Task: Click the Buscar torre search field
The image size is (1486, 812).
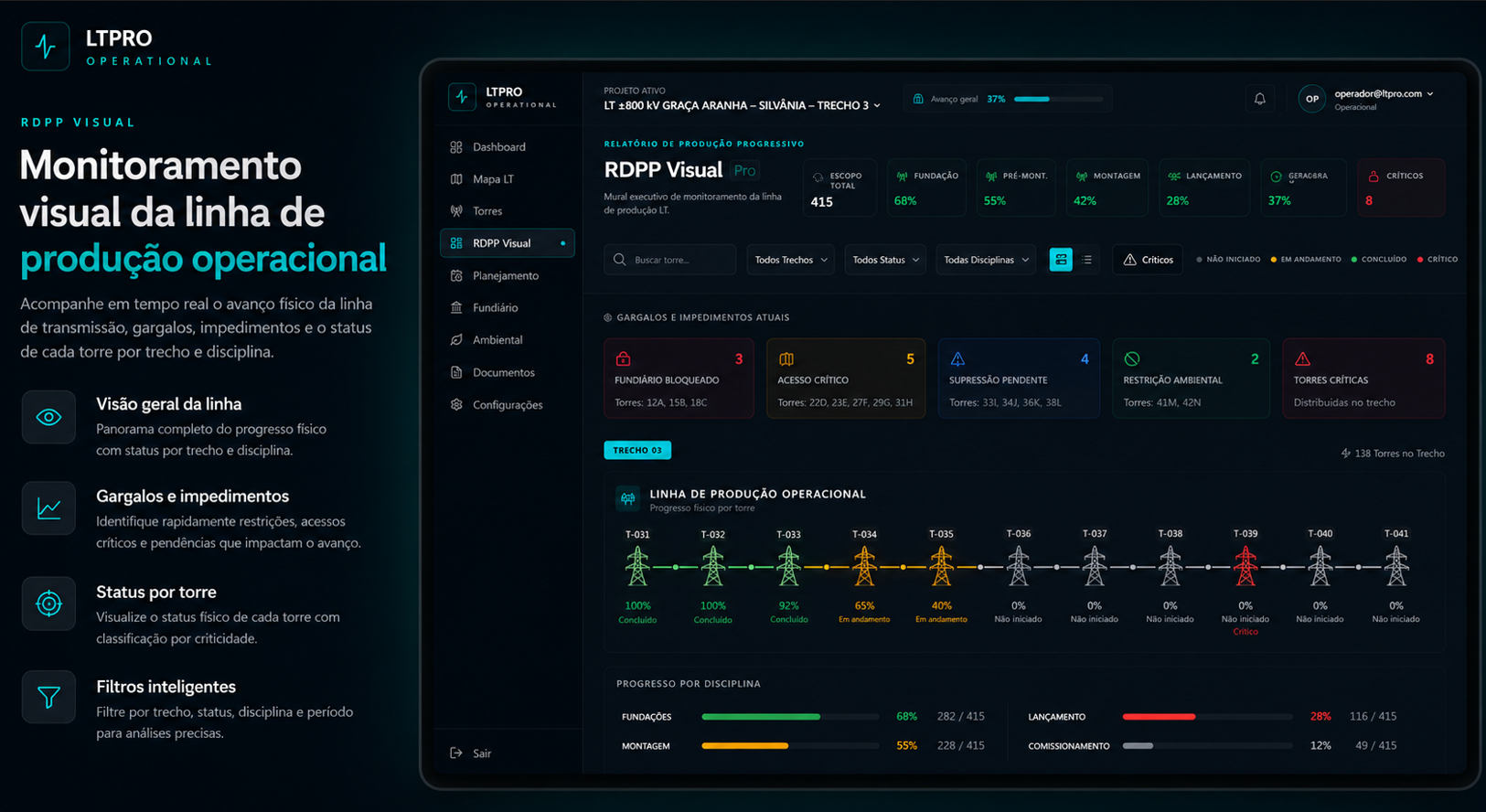Action: tap(669, 260)
